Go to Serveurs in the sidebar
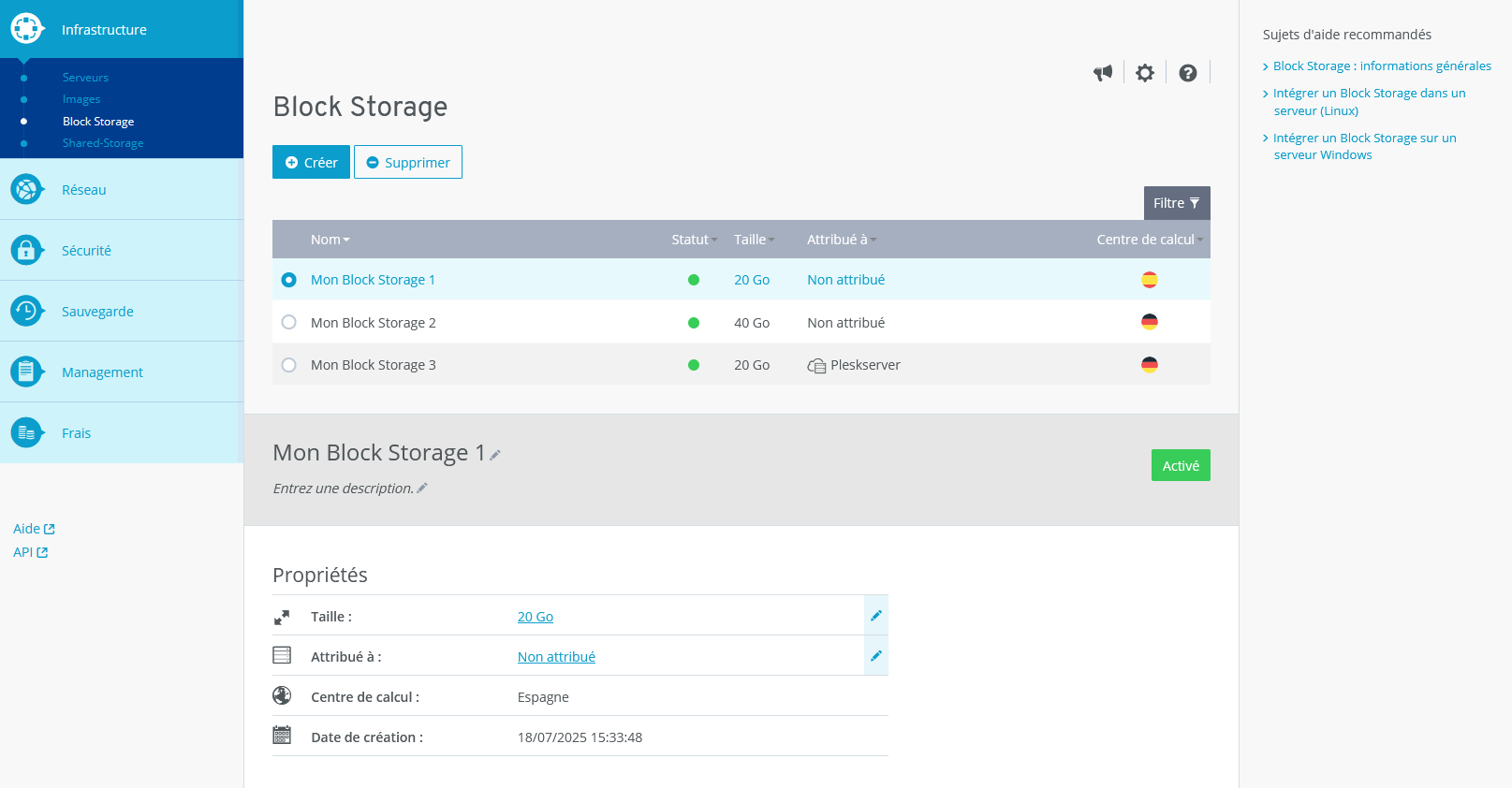Viewport: 1512px width, 788px height. pos(85,78)
